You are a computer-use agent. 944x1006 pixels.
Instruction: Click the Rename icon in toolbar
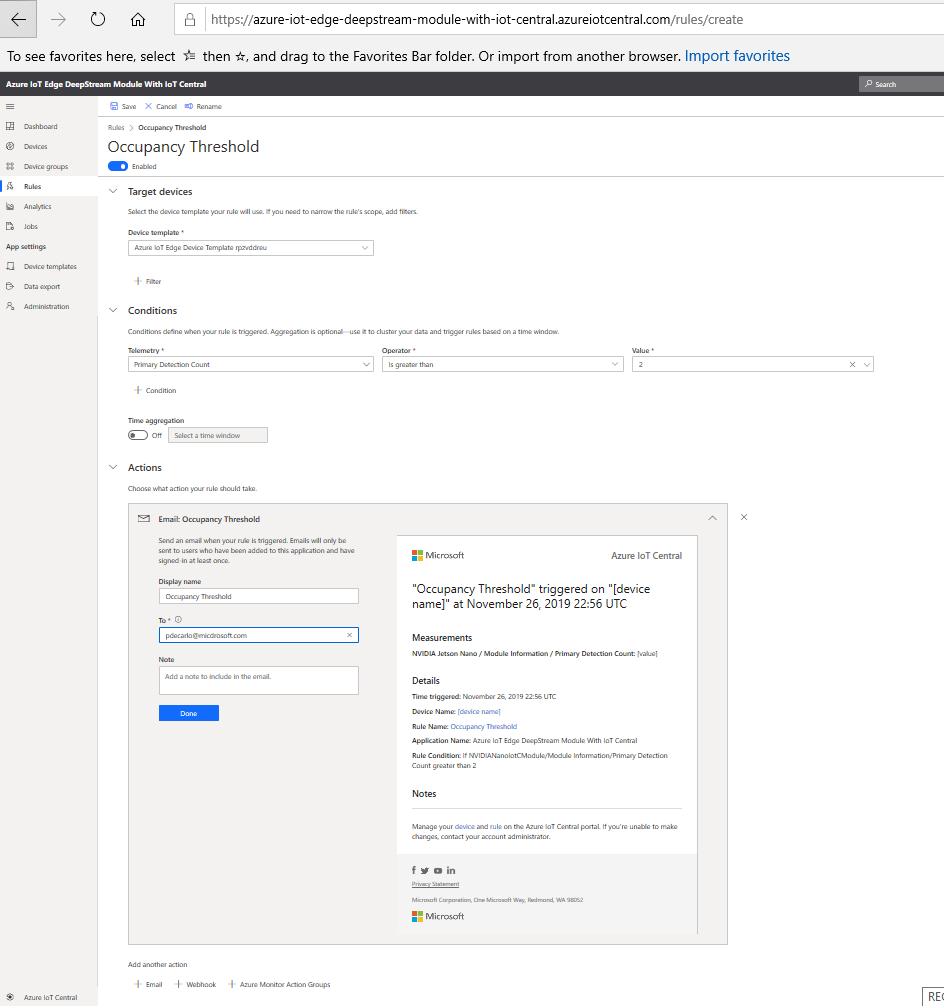click(x=189, y=106)
